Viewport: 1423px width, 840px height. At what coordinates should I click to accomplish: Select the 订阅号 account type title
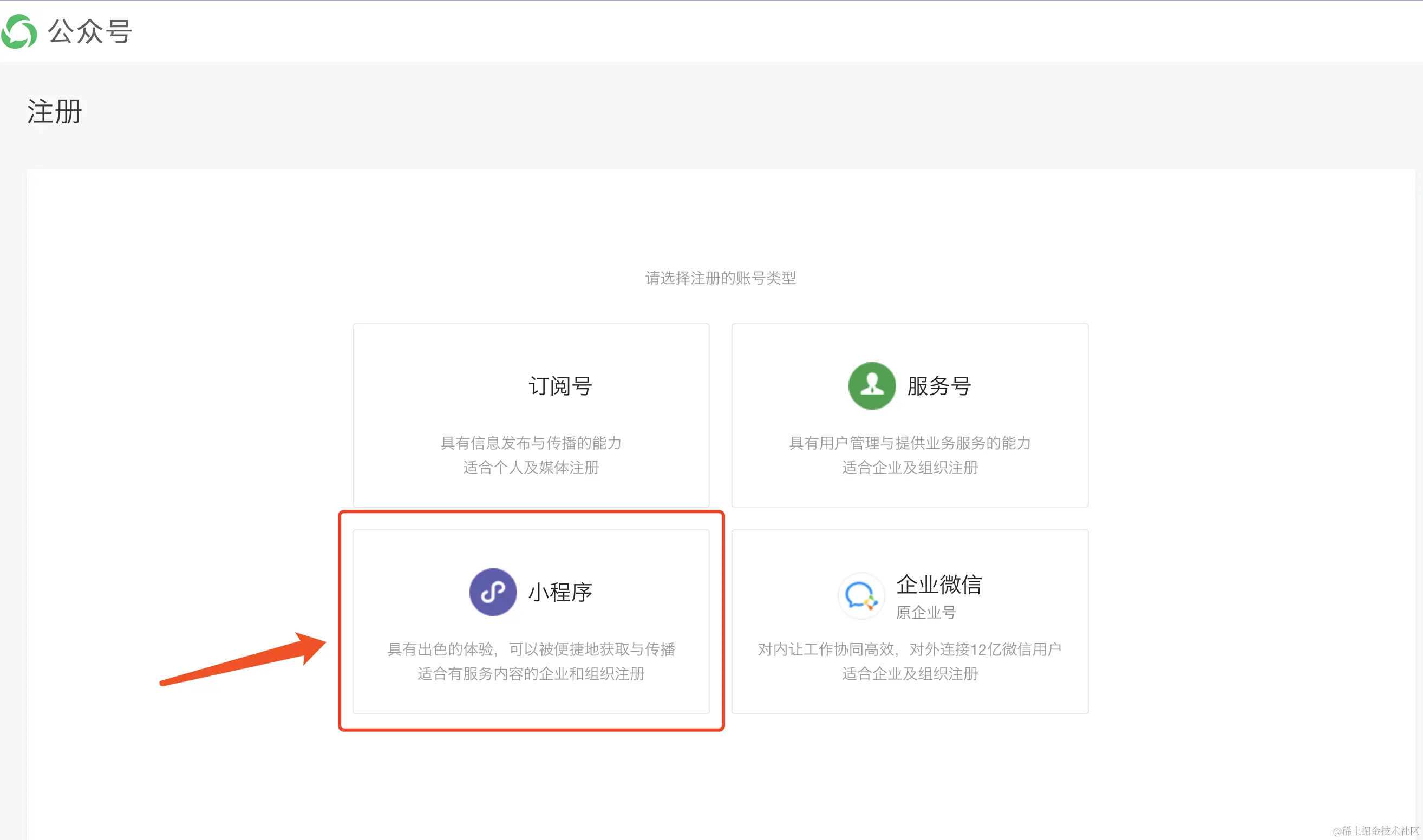pos(559,386)
